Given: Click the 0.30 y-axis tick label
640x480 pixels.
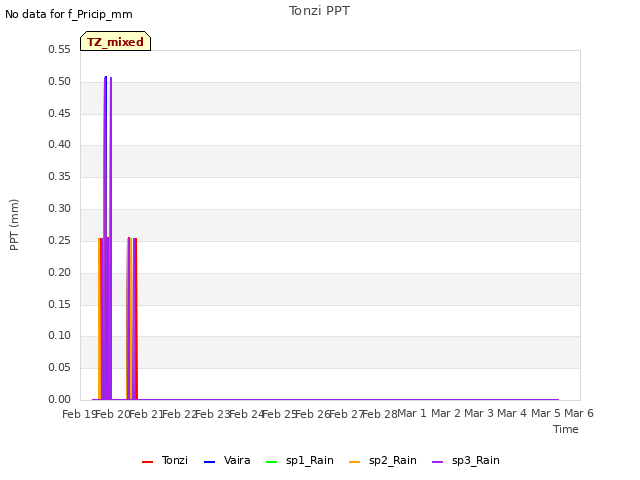Looking at the screenshot, I should click(x=60, y=209).
